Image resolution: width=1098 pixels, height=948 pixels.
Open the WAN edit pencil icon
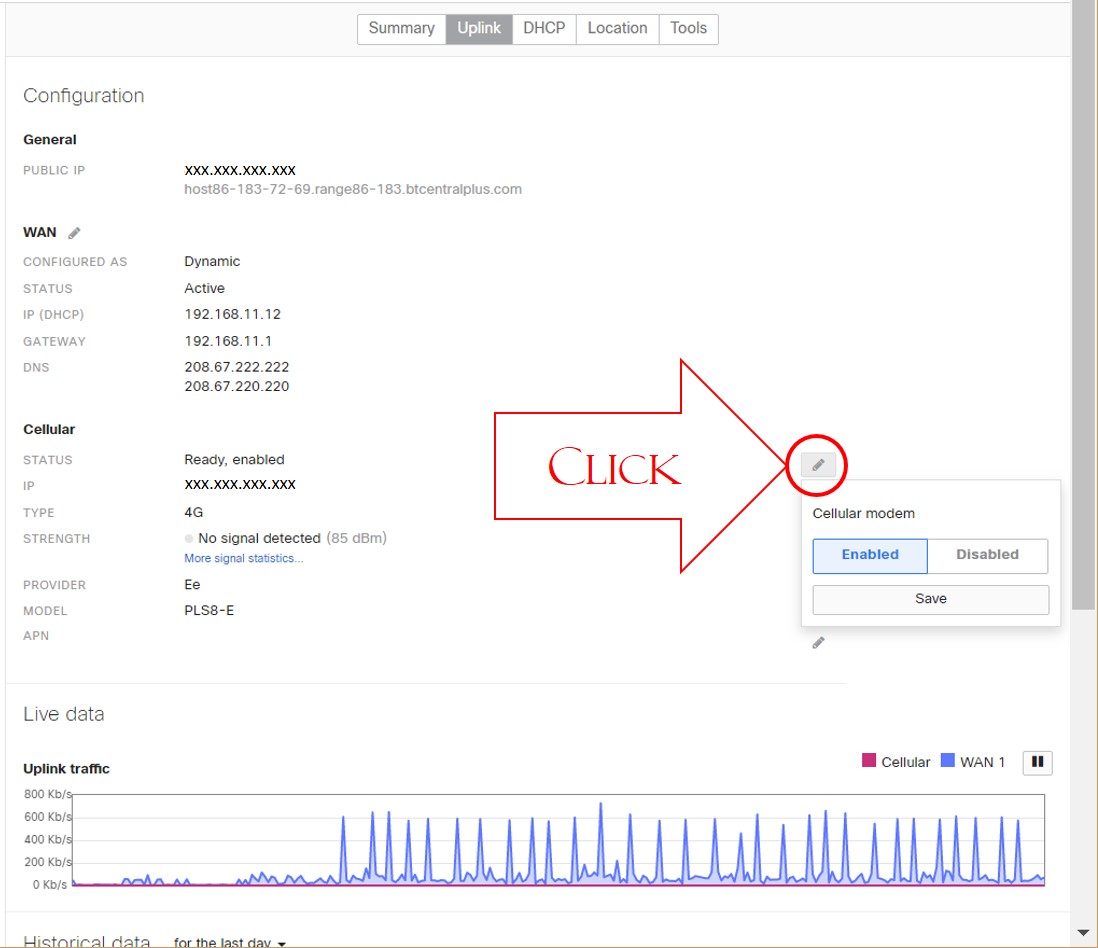click(x=73, y=232)
